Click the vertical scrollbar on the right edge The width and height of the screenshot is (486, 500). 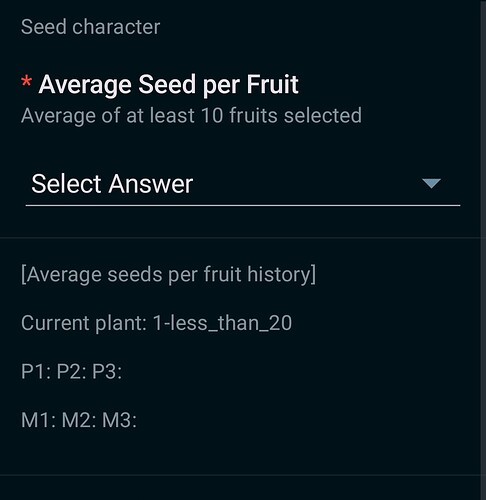click(483, 250)
